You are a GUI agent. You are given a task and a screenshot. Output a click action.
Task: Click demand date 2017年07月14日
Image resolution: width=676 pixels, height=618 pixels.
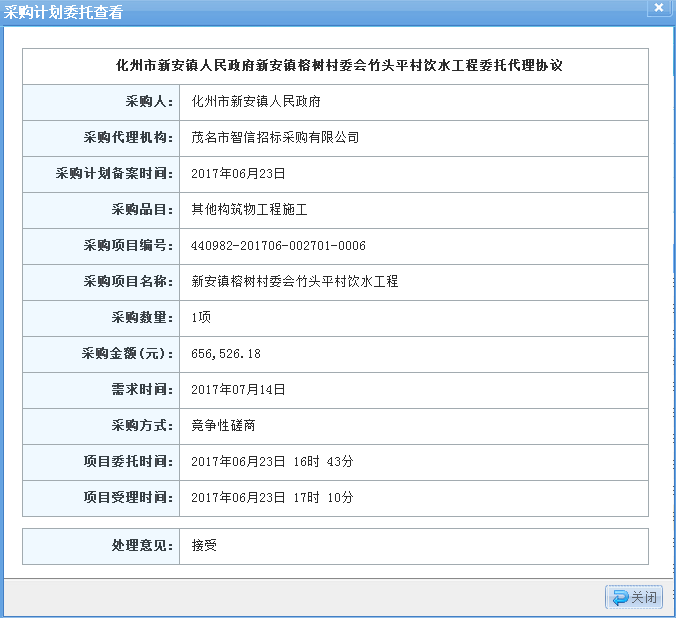[x=238, y=390]
